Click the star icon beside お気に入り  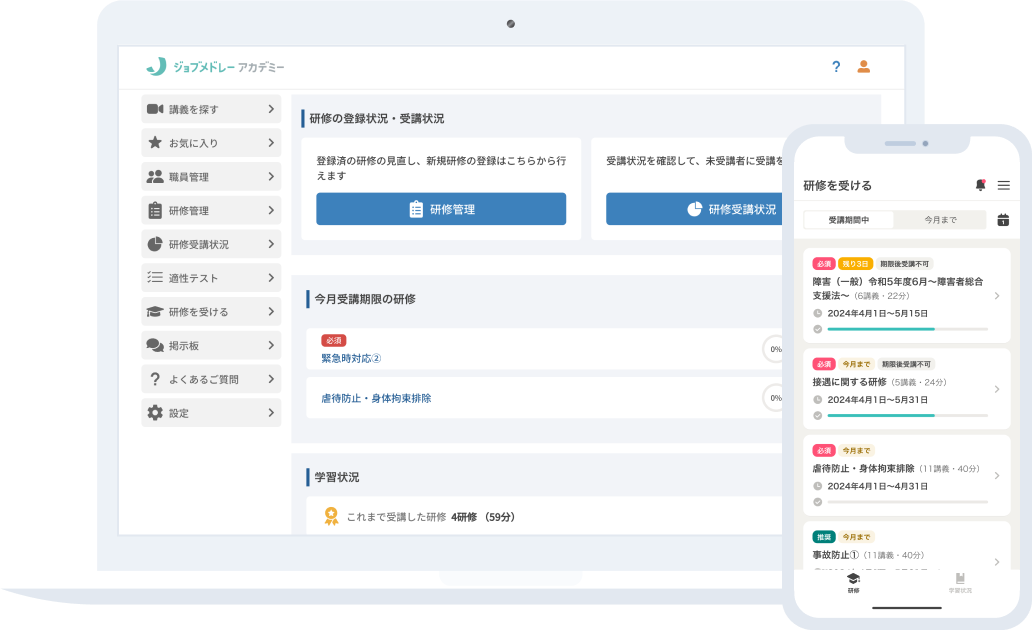coord(155,143)
